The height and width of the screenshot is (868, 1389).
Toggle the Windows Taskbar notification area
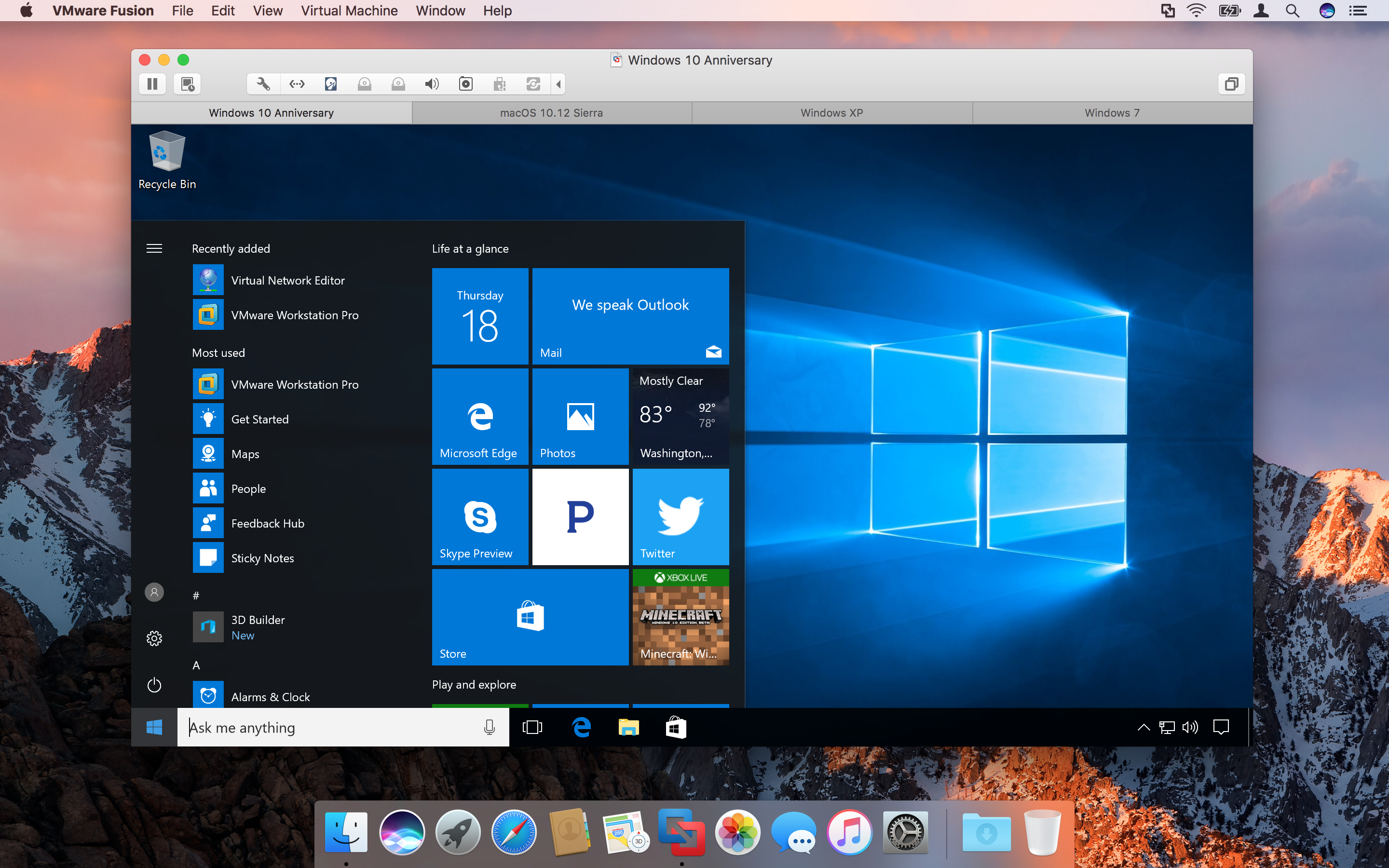(x=1143, y=727)
